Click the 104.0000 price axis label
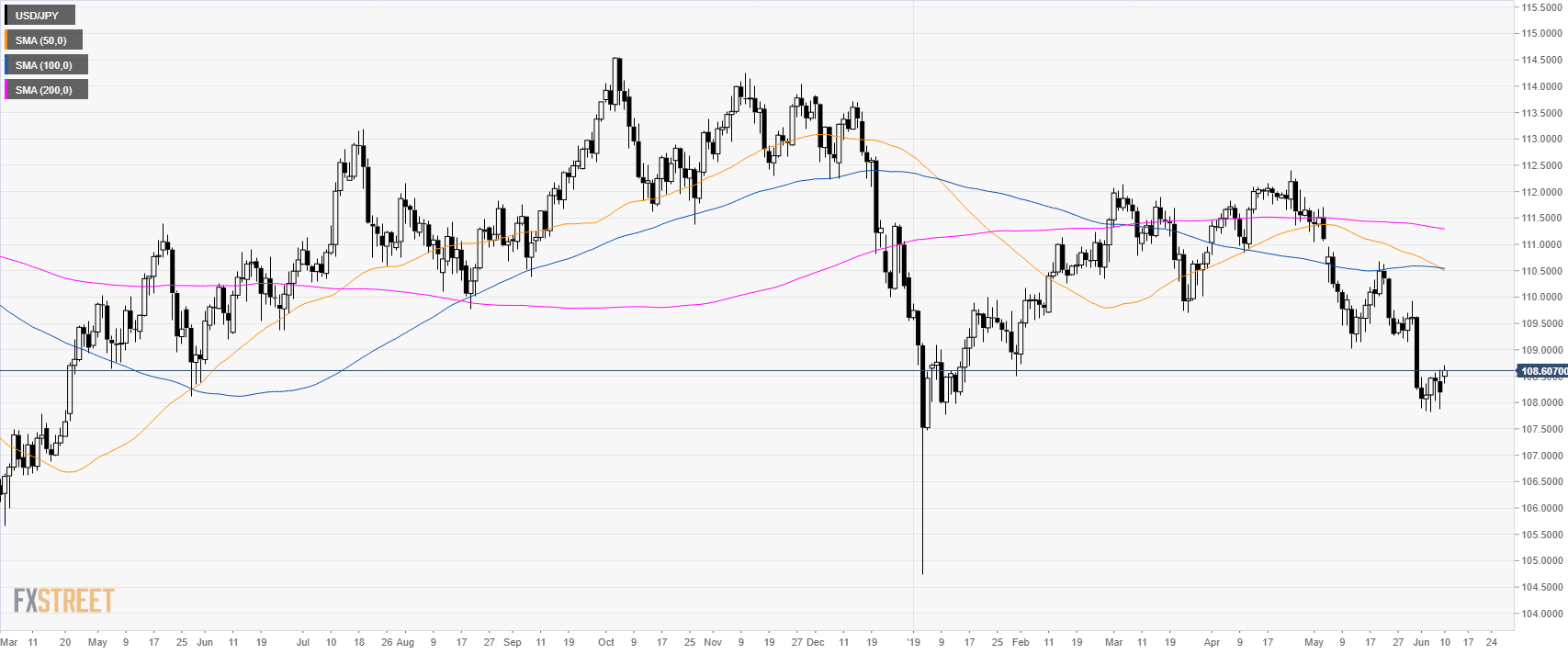Screen dimensions: 1568x654 tap(1540, 614)
